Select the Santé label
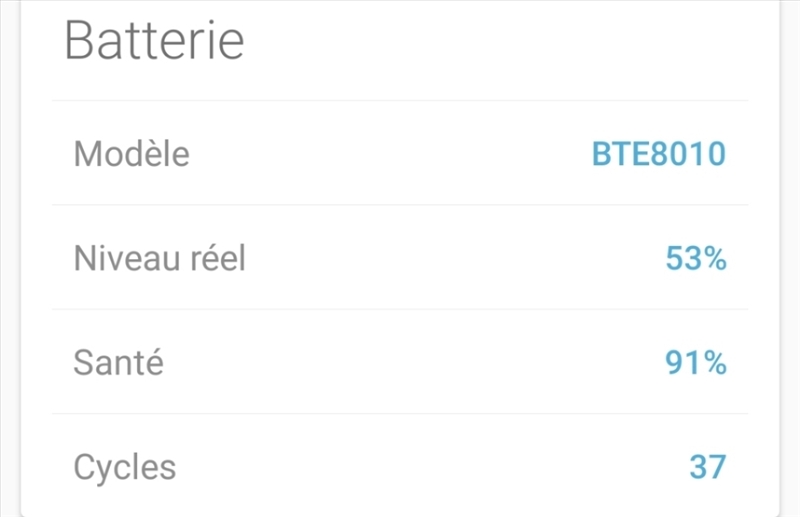The height and width of the screenshot is (517, 800). click(x=118, y=363)
